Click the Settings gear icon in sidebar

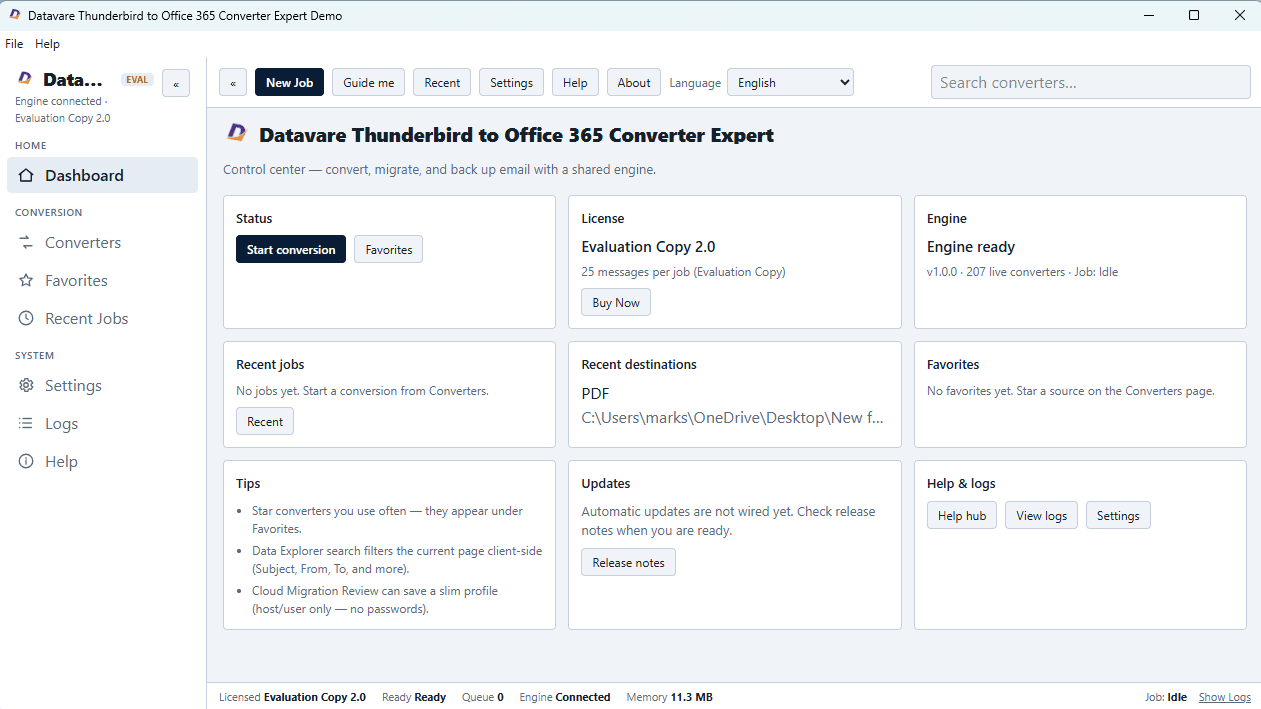point(26,386)
